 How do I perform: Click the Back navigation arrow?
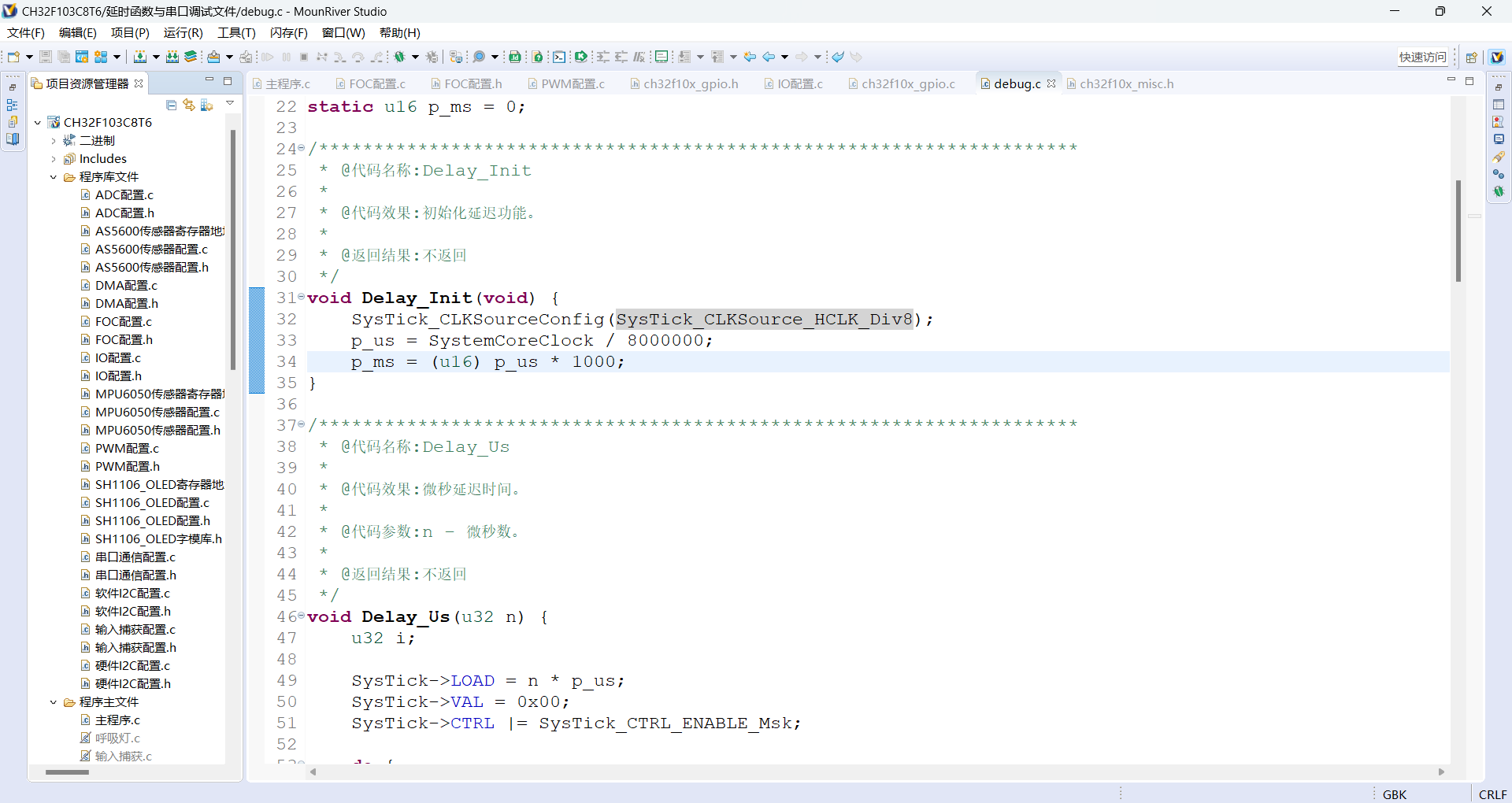pos(769,57)
